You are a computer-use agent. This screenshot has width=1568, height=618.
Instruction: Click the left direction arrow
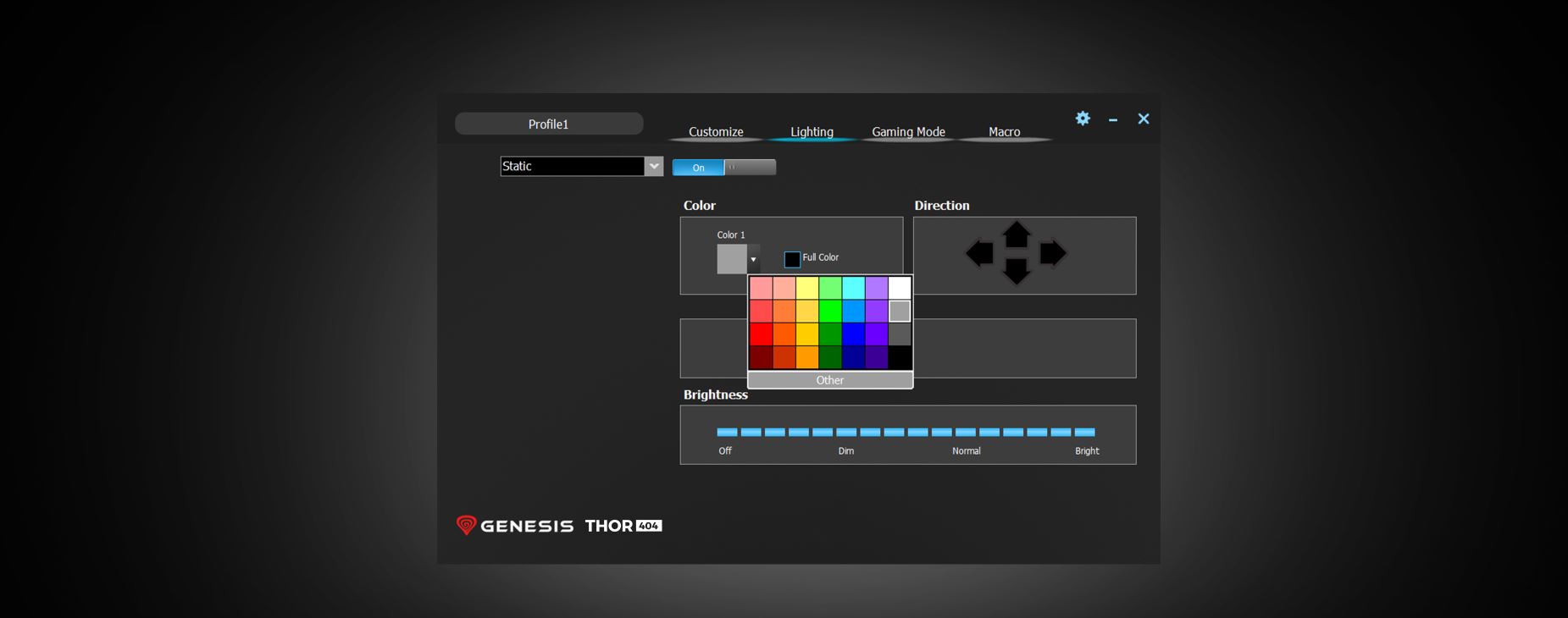[980, 253]
